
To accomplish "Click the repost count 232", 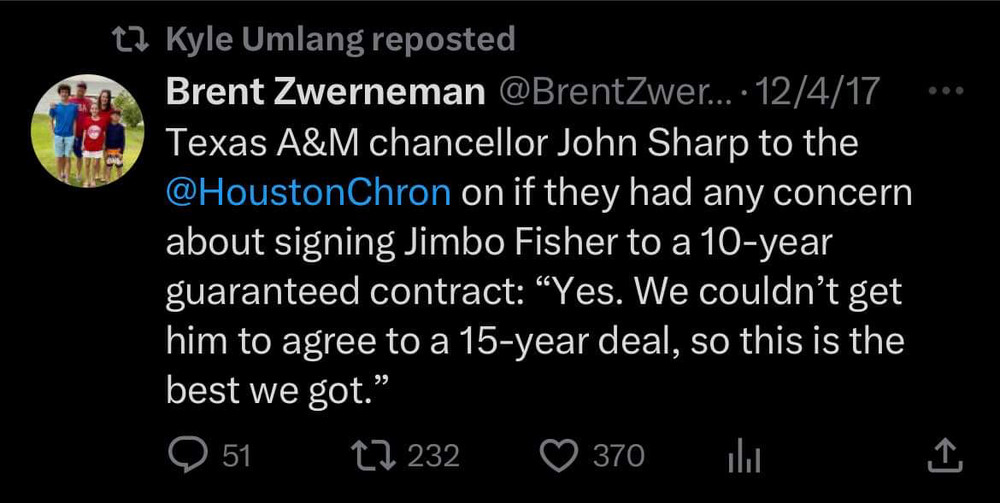I will [x=432, y=456].
